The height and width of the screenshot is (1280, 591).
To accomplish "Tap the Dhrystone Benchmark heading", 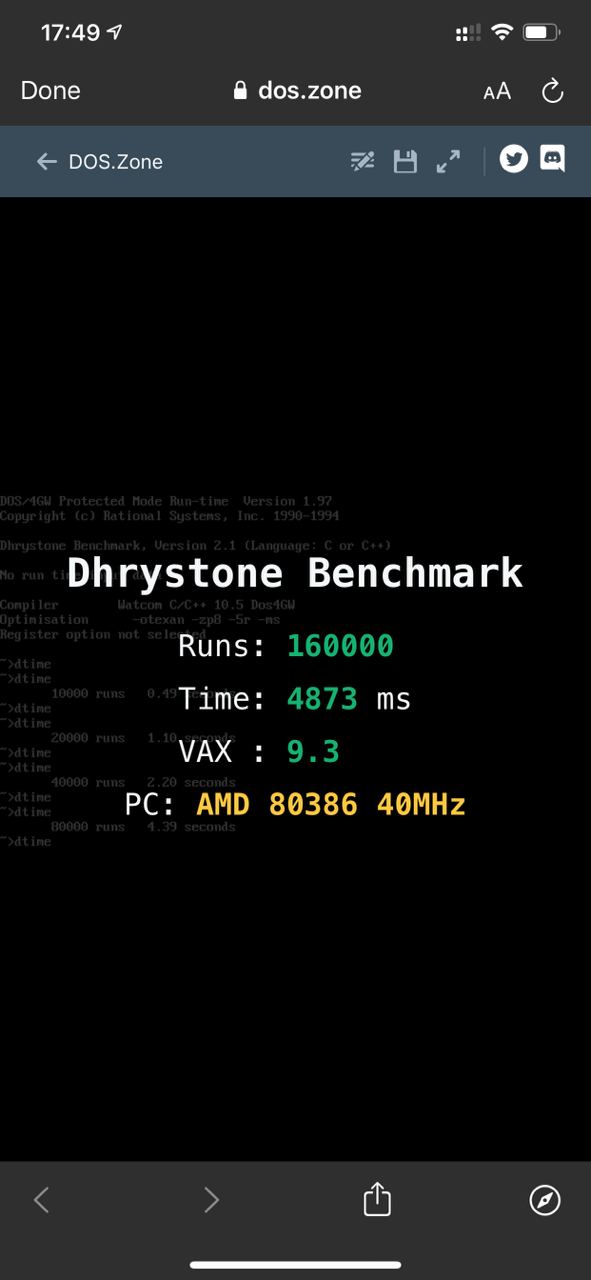I will coord(295,573).
